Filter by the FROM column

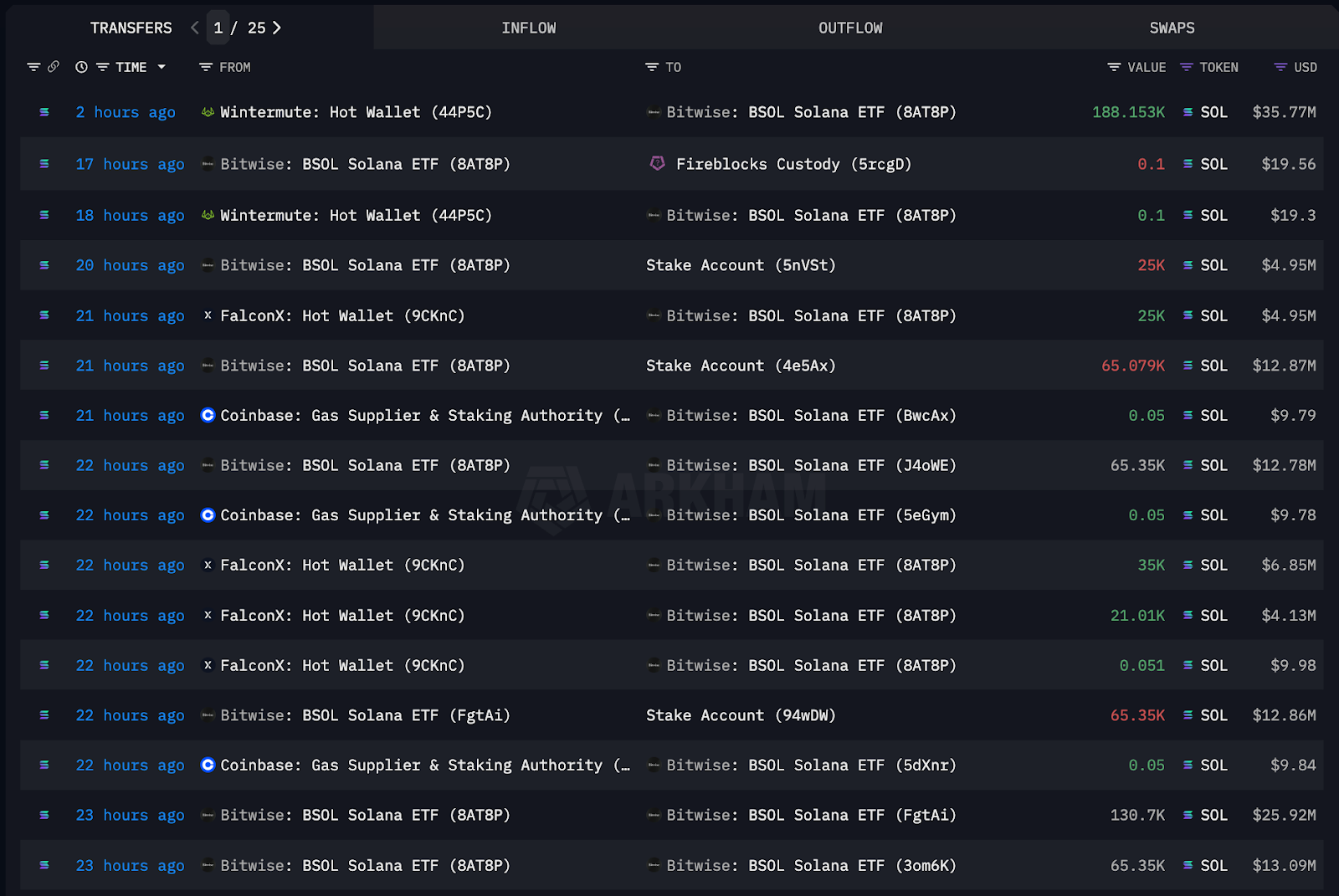(x=206, y=67)
